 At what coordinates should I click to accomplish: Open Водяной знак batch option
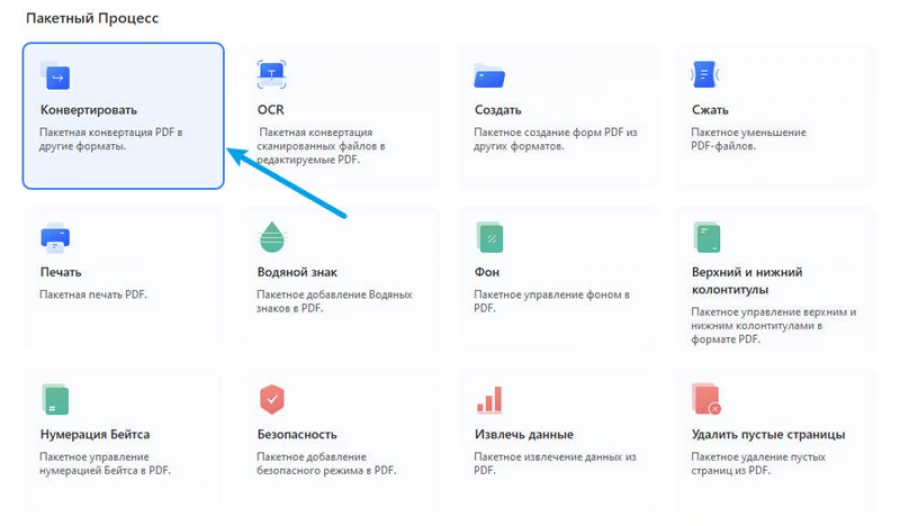click(297, 272)
